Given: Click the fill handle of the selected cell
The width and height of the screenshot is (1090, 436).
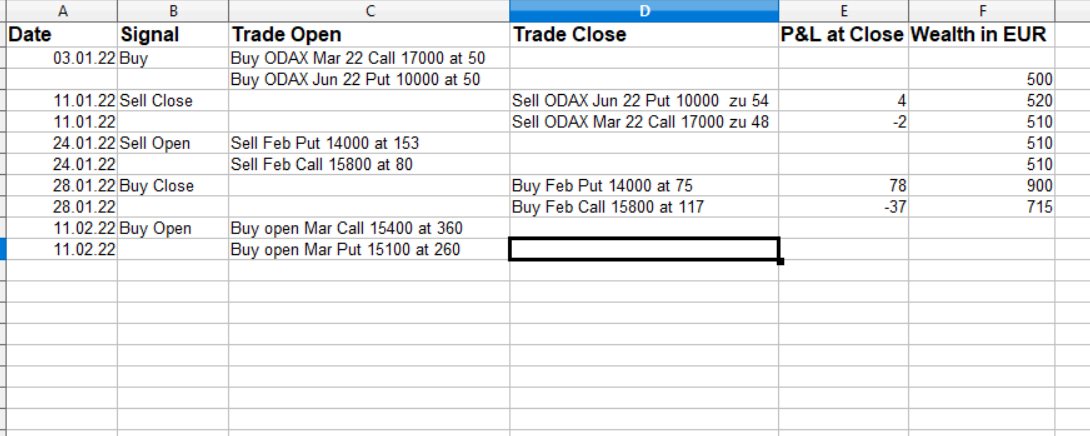Looking at the screenshot, I should point(780,261).
